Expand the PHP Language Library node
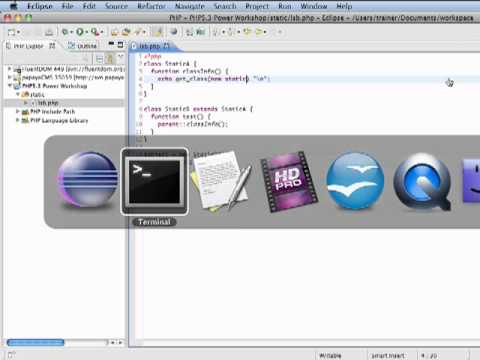This screenshot has height=360, width=480. 18,120
